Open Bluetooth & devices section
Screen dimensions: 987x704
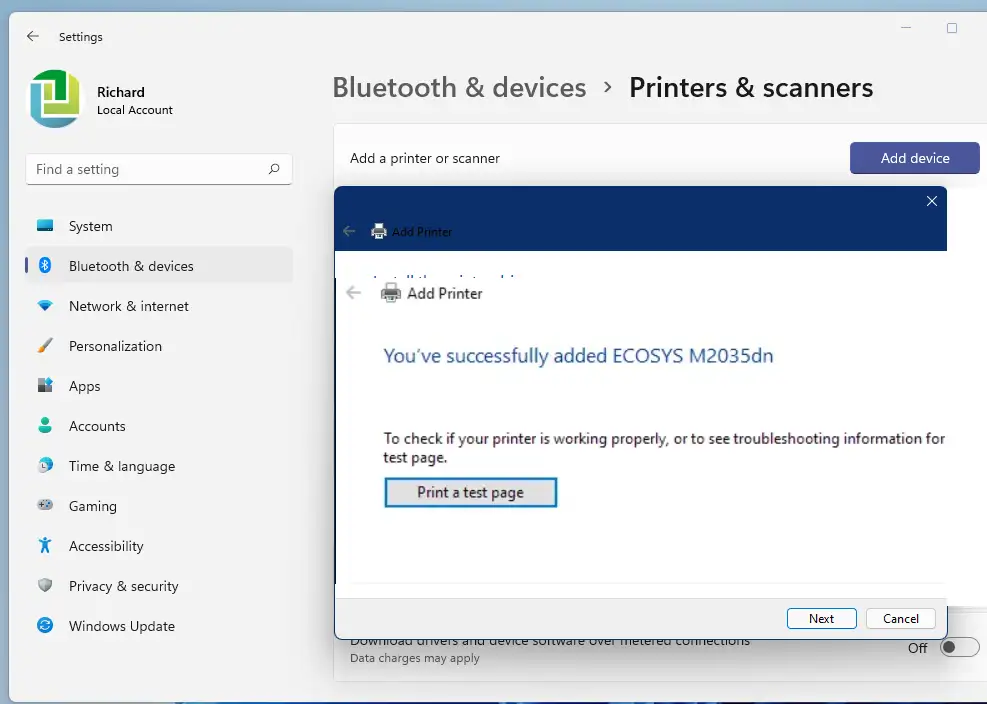click(x=159, y=266)
